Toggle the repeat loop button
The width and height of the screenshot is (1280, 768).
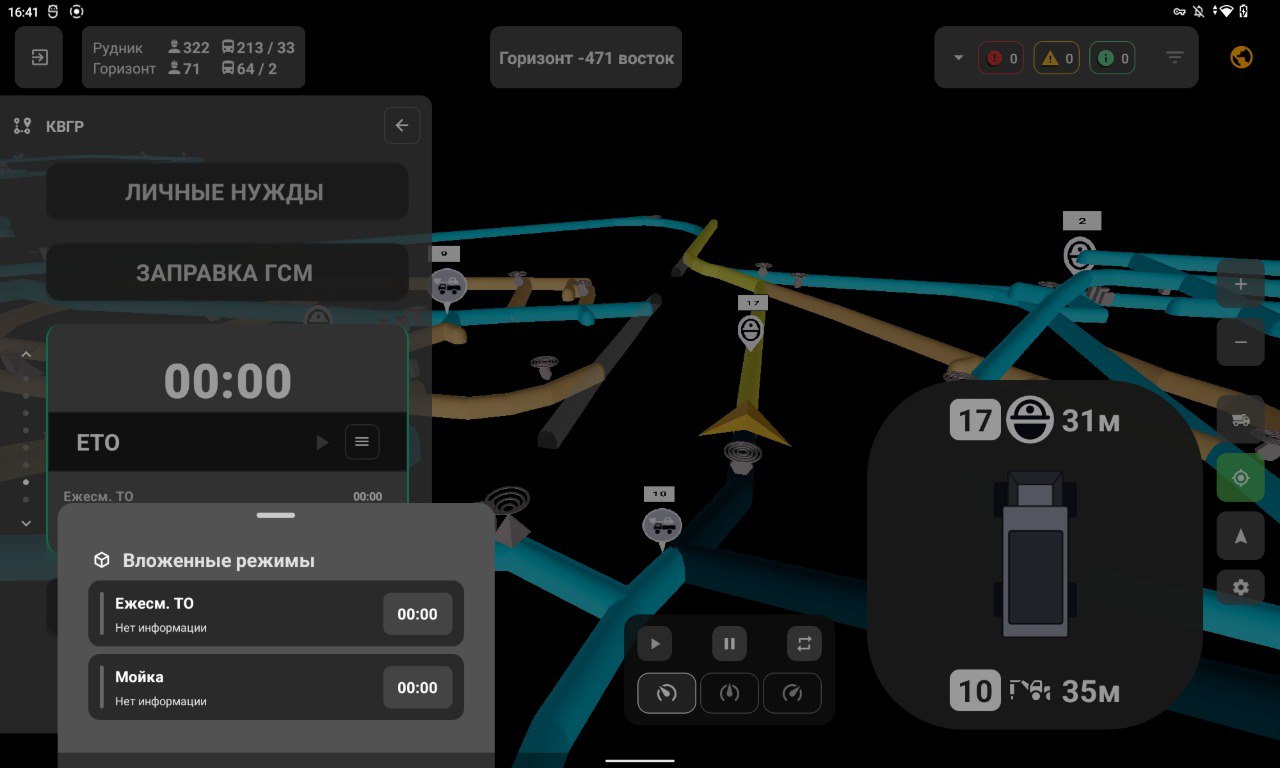(x=804, y=644)
